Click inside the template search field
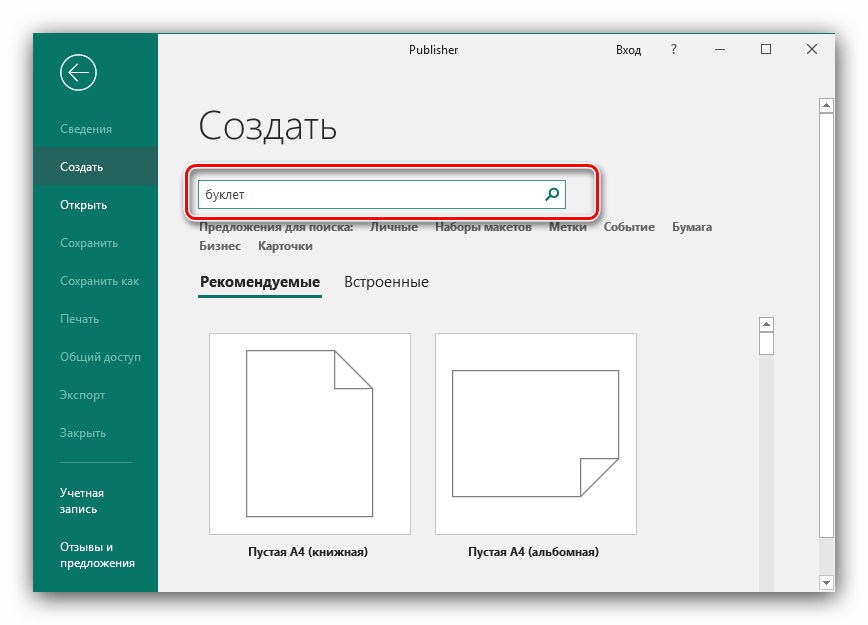Image resolution: width=868 pixels, height=625 pixels. (x=370, y=195)
